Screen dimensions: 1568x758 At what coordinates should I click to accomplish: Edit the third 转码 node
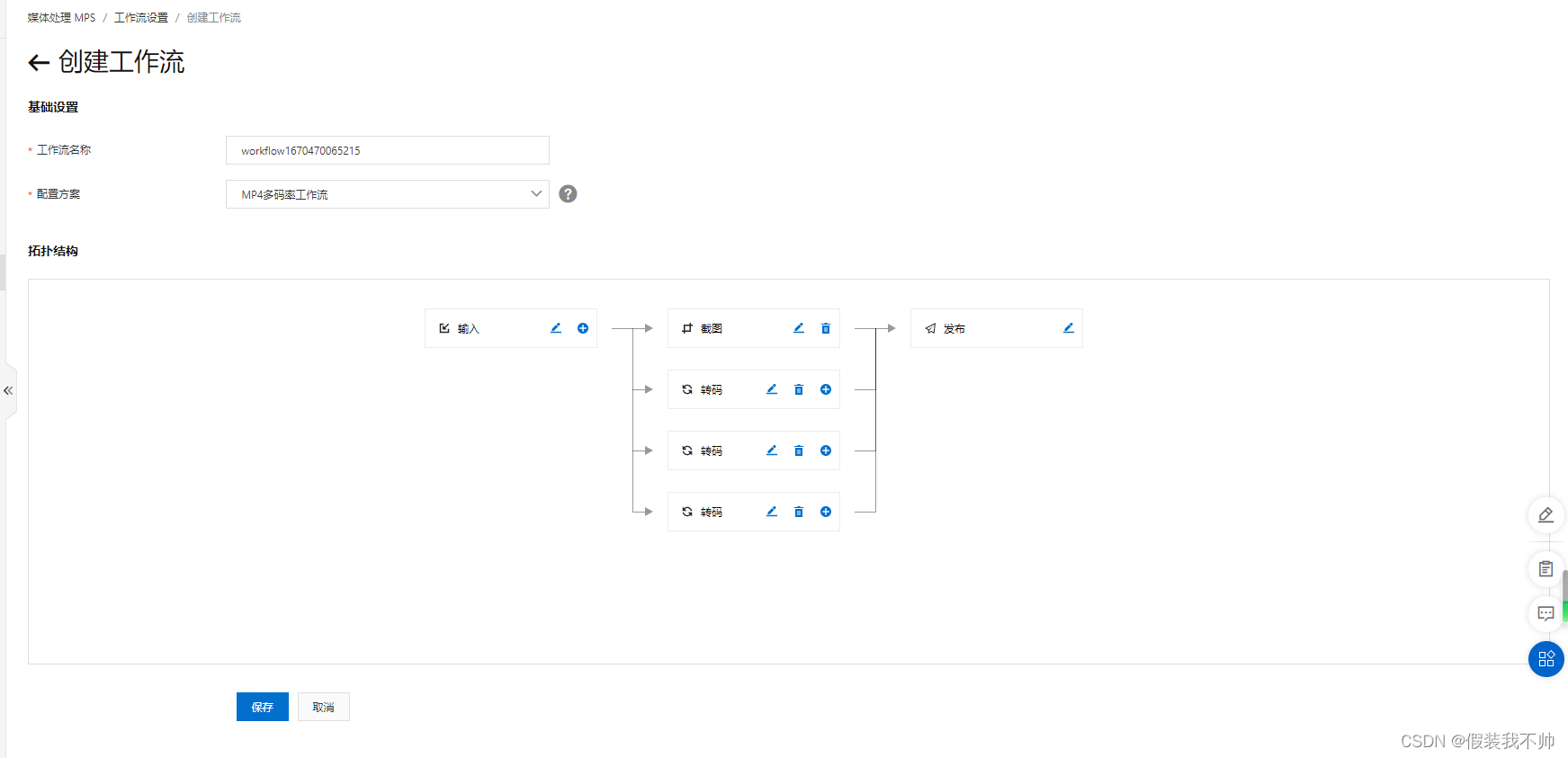[x=772, y=512]
